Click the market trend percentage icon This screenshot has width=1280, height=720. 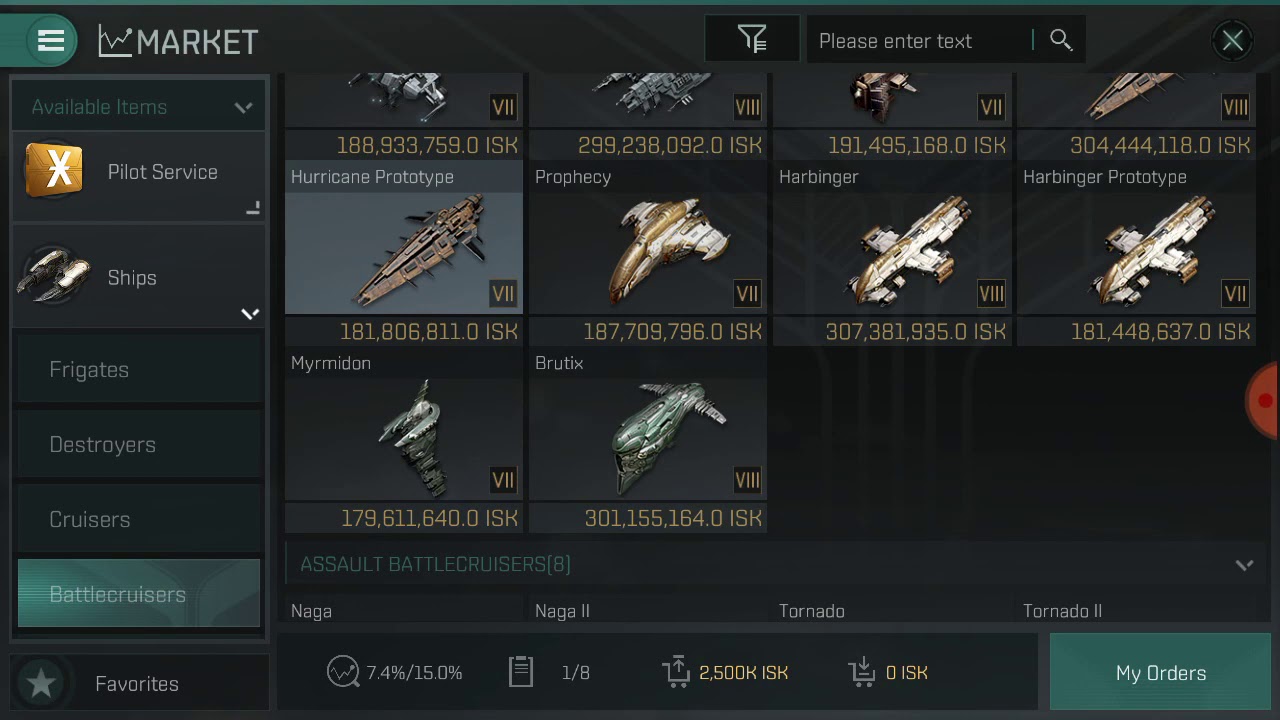(x=343, y=672)
